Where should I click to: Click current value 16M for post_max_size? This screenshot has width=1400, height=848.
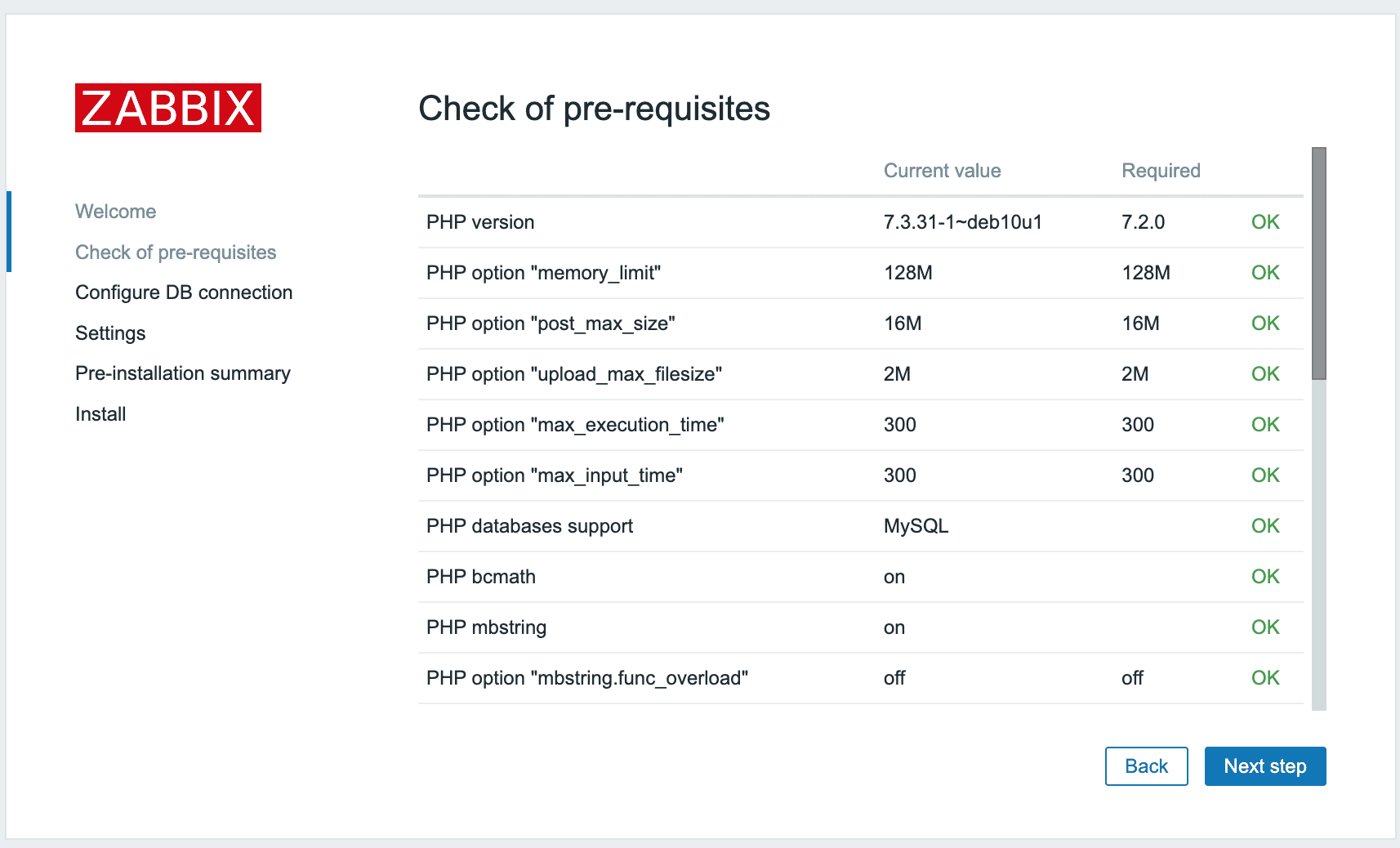coord(903,324)
